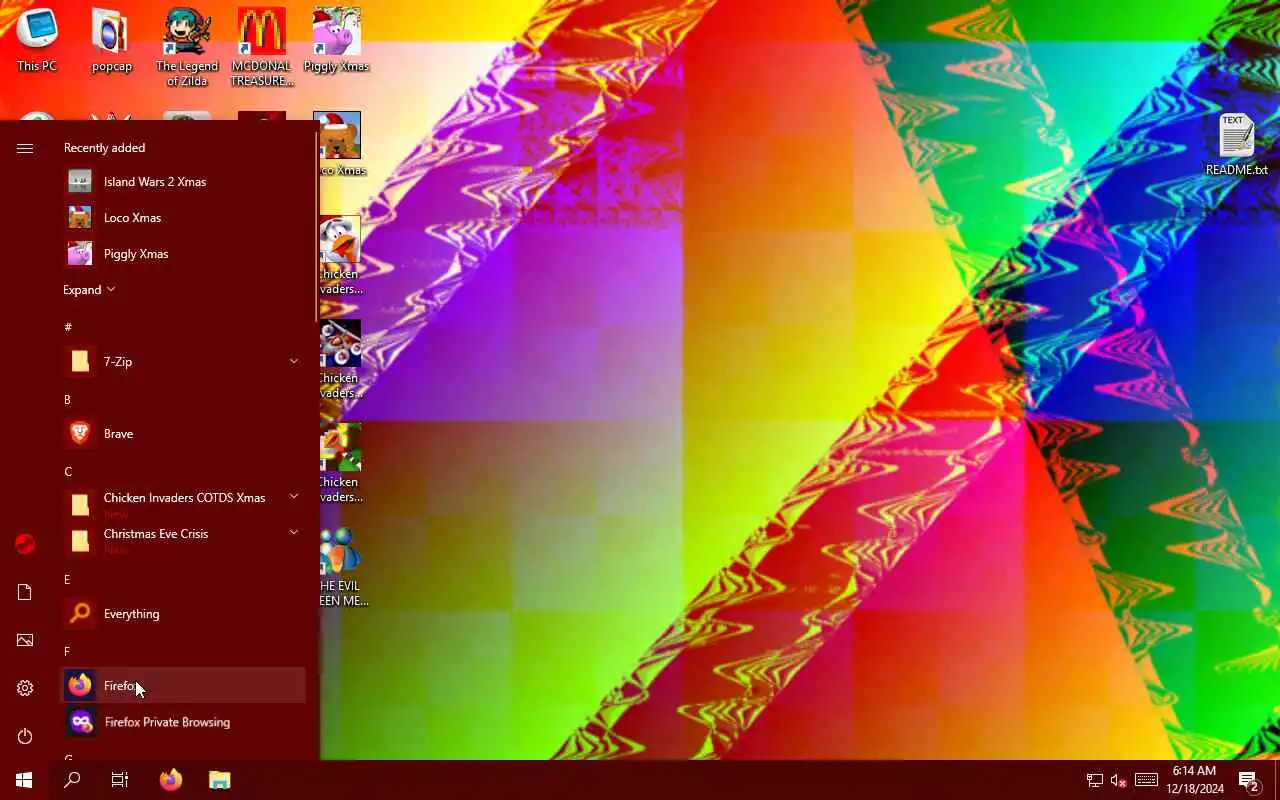The height and width of the screenshot is (800, 1280).
Task: Open the user account avatar in Start rail
Action: coord(25,544)
